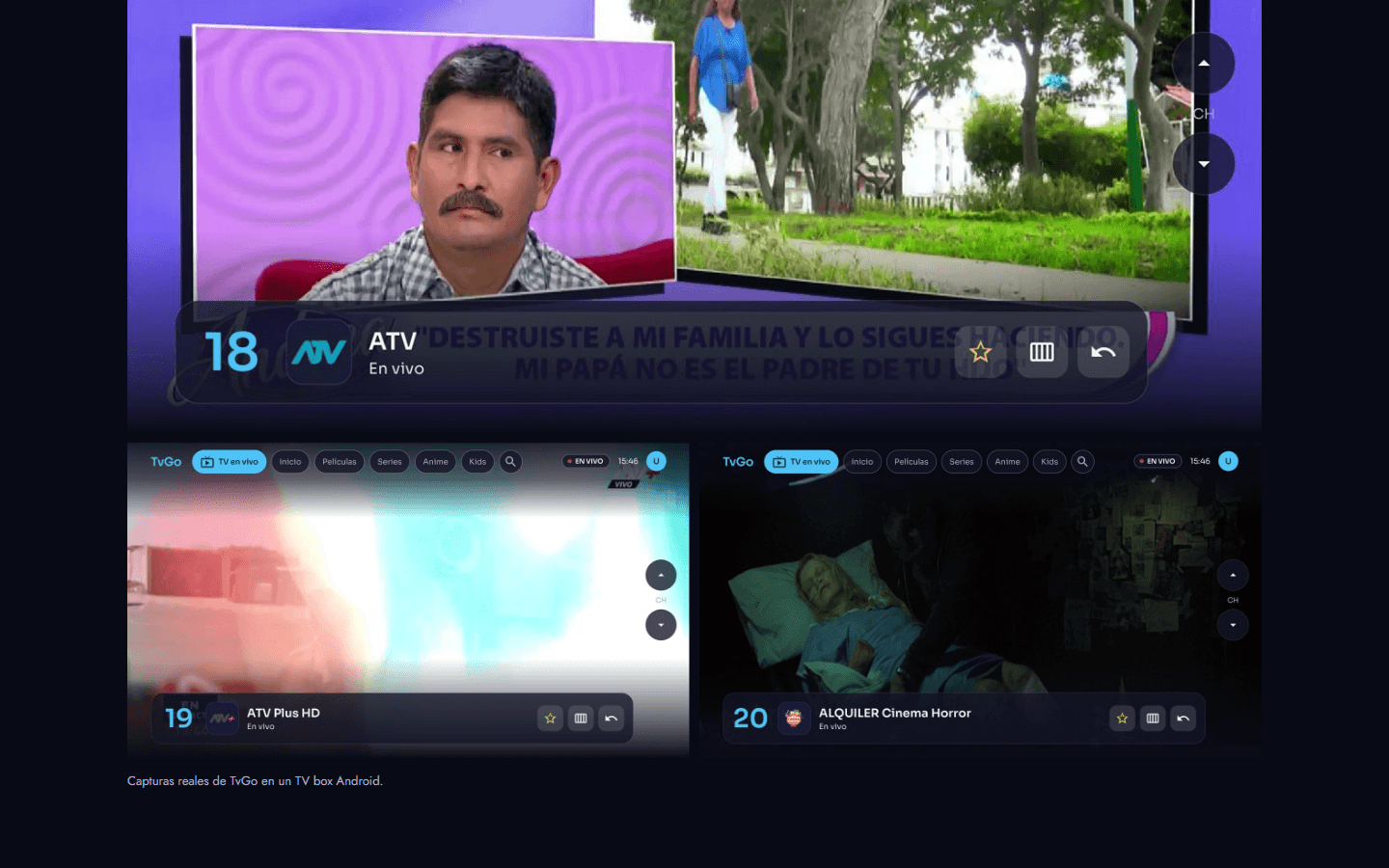Screen dimensions: 1389x868
Task: Channel up arrow in channel 19 screenshot
Action: click(x=661, y=576)
